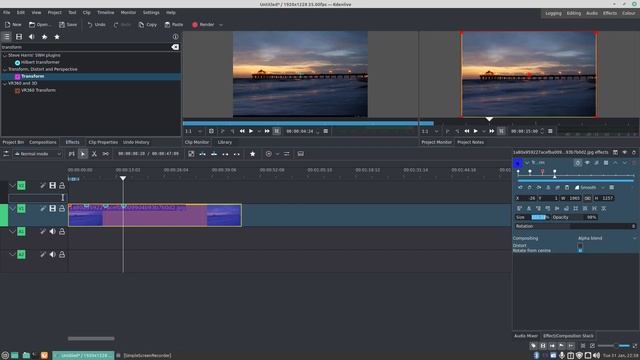Collapse the Transform, Distort and Perspective group
The height and width of the screenshot is (360, 640).
(x=5, y=69)
